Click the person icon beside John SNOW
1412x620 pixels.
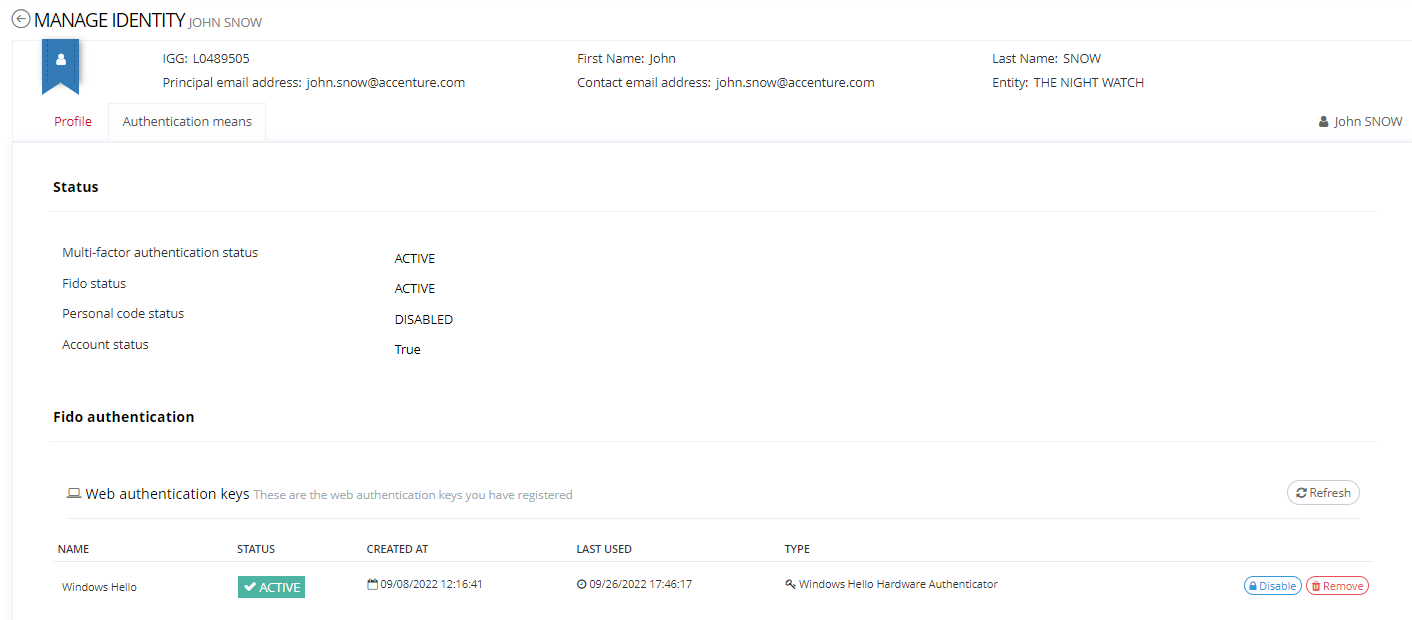1324,122
